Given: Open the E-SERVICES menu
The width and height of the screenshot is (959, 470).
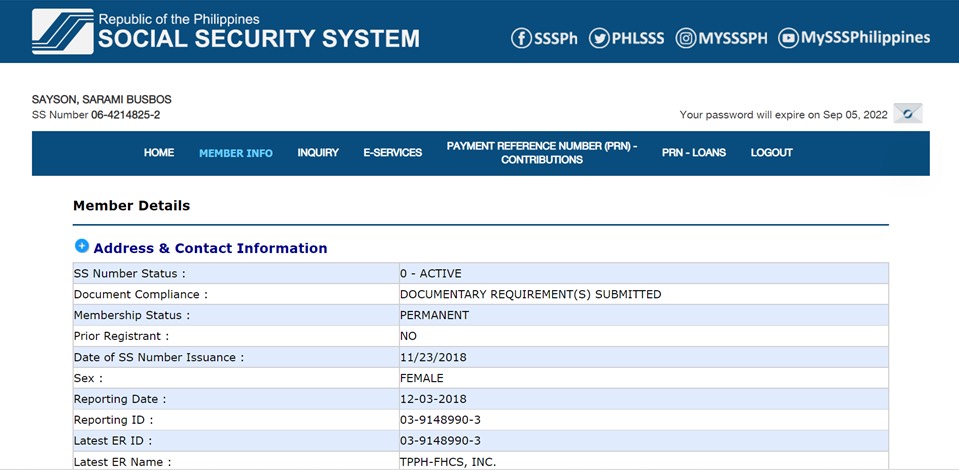Looking at the screenshot, I should point(392,153).
